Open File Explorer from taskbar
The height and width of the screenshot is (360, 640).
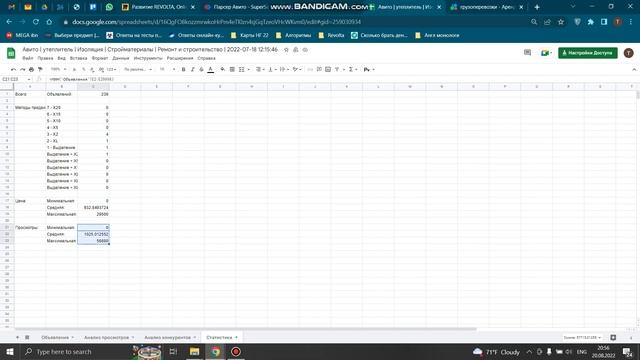(194, 351)
